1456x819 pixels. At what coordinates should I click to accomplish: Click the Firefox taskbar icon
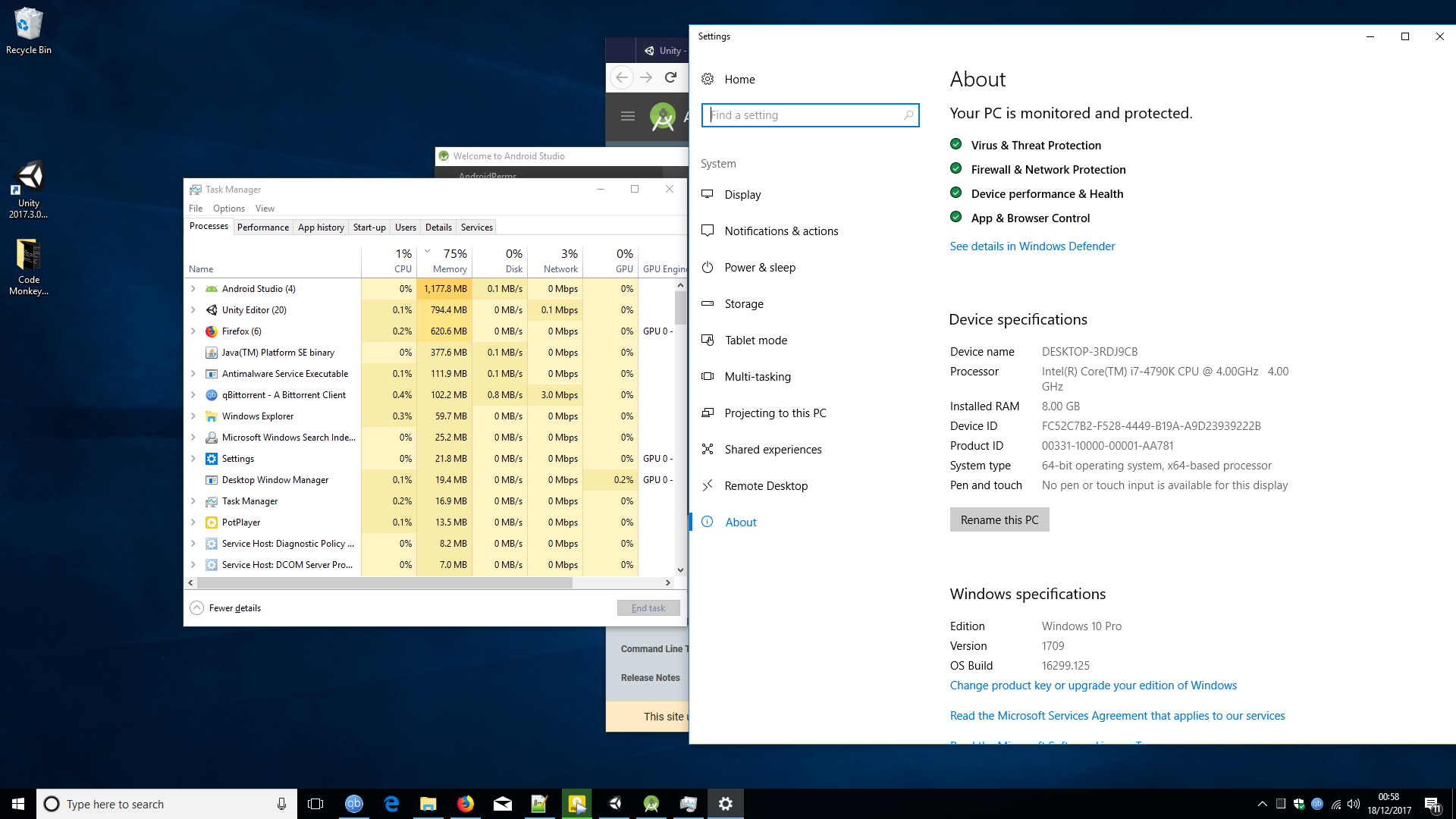[466, 804]
